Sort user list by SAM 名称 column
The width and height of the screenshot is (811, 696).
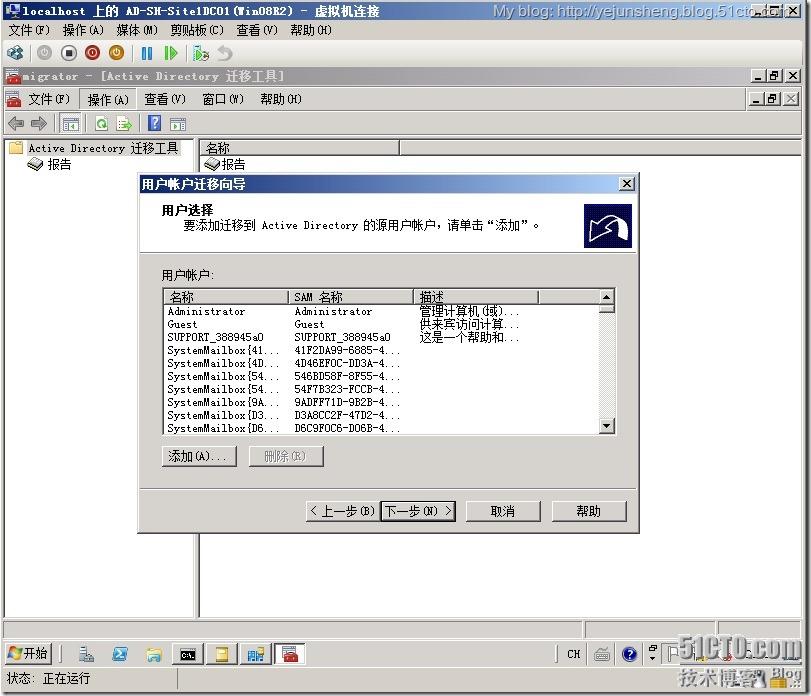(351, 297)
